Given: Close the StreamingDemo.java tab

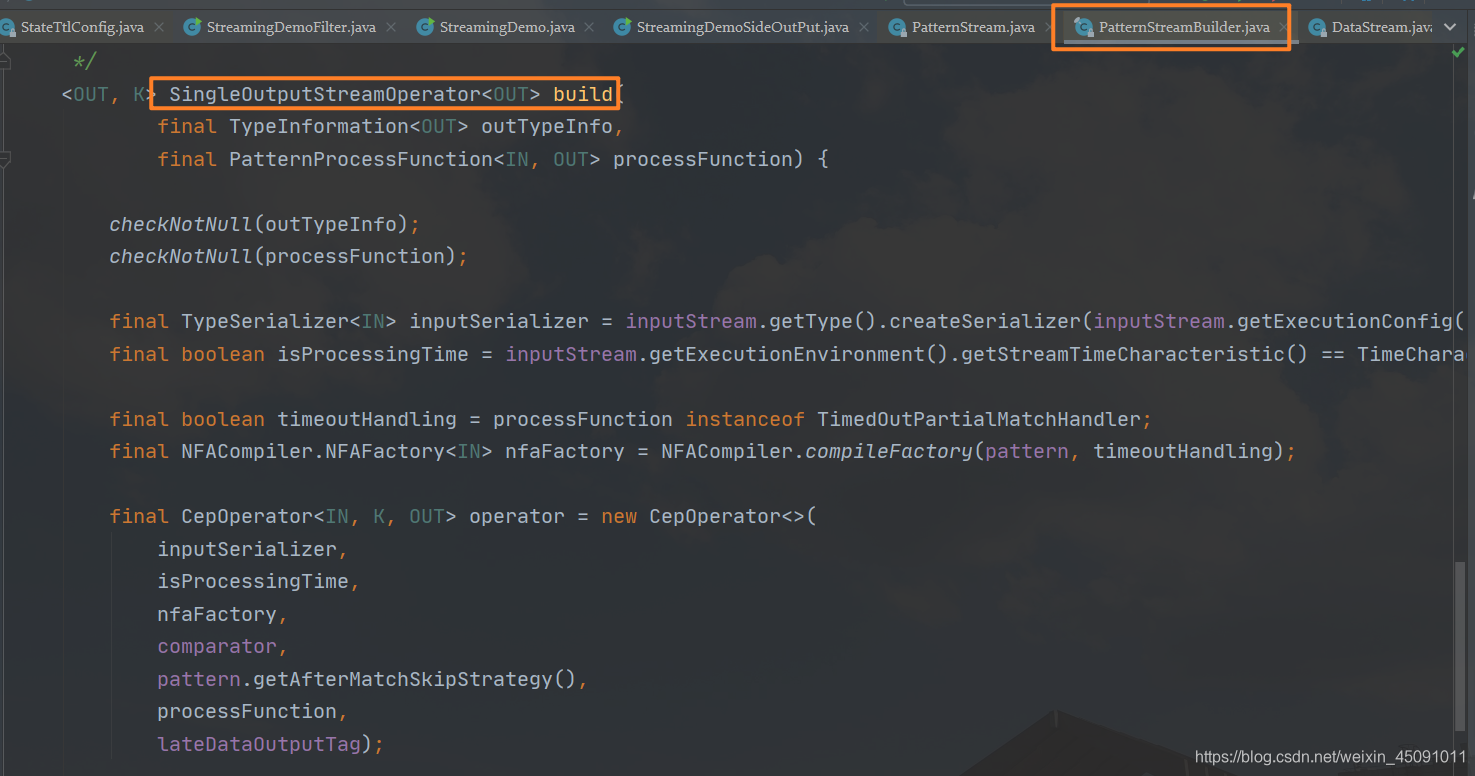Looking at the screenshot, I should (588, 28).
